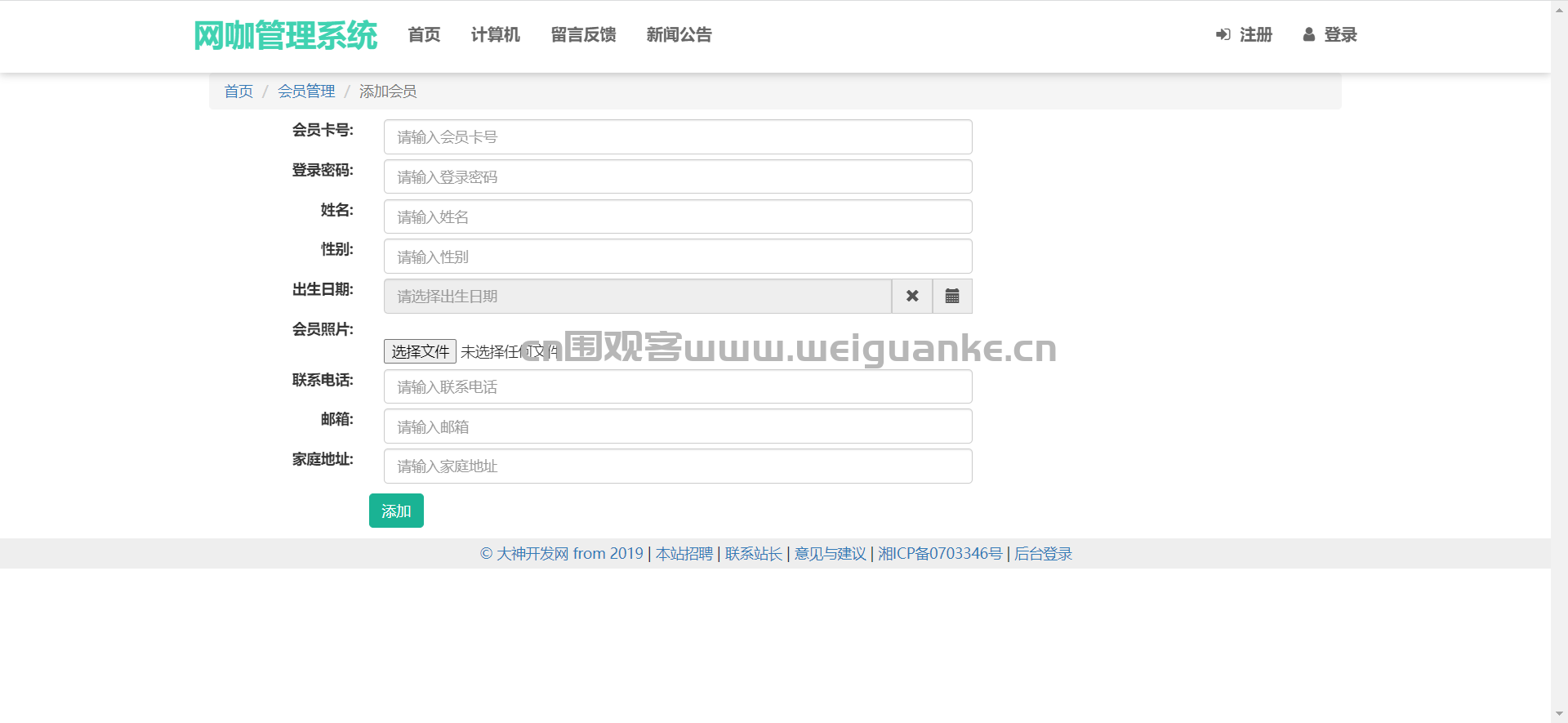Click the page's vertical scrollbar down arrow

pyautogui.click(x=1559, y=715)
